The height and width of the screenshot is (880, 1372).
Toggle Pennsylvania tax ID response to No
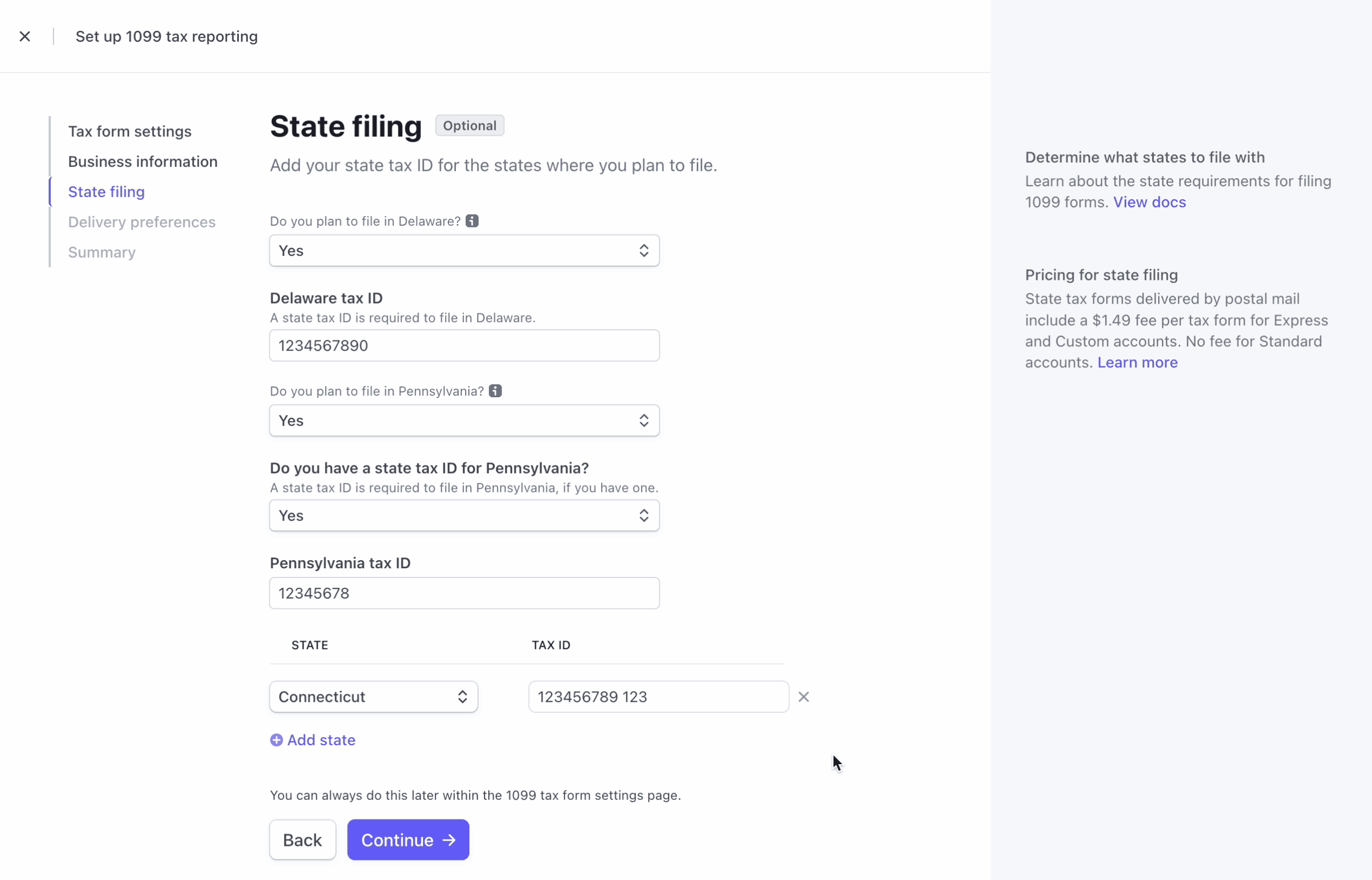tap(463, 515)
